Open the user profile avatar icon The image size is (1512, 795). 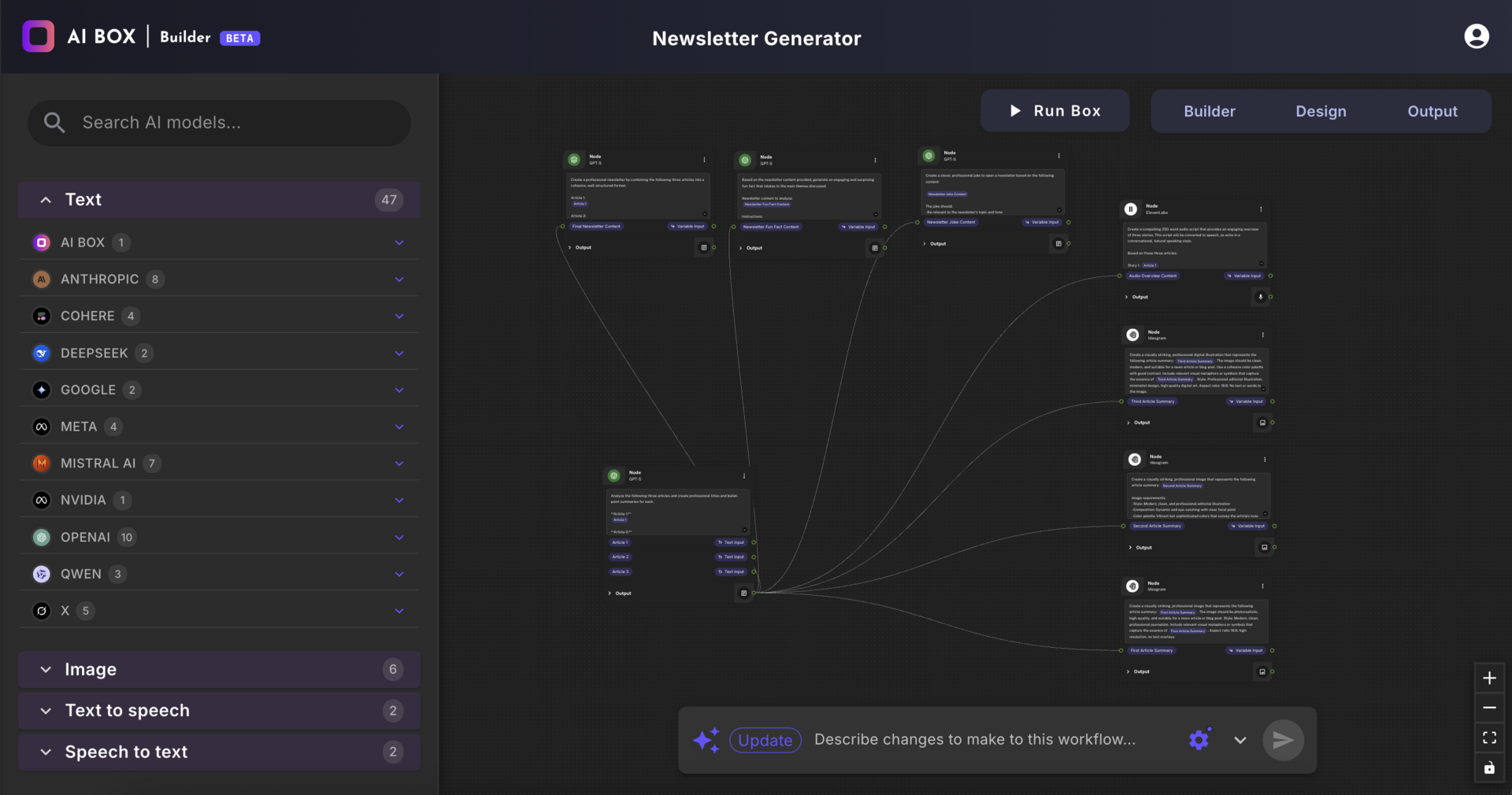coord(1477,35)
